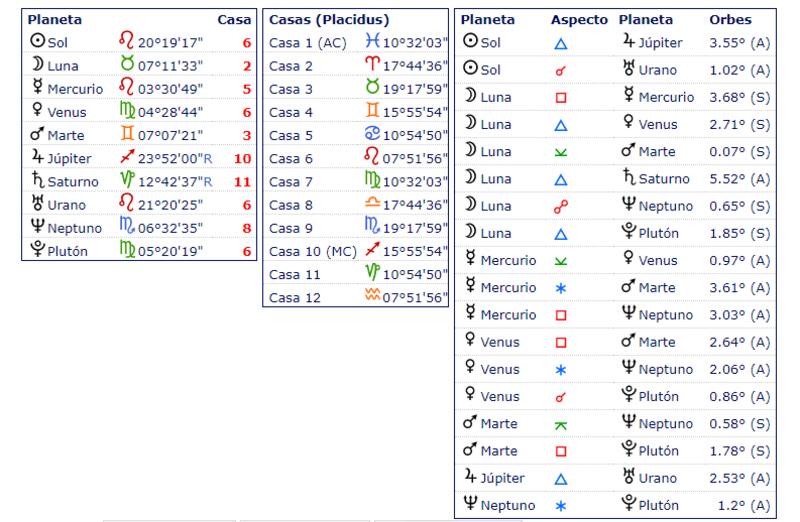Click the "Aspecto" column header

pos(579,19)
